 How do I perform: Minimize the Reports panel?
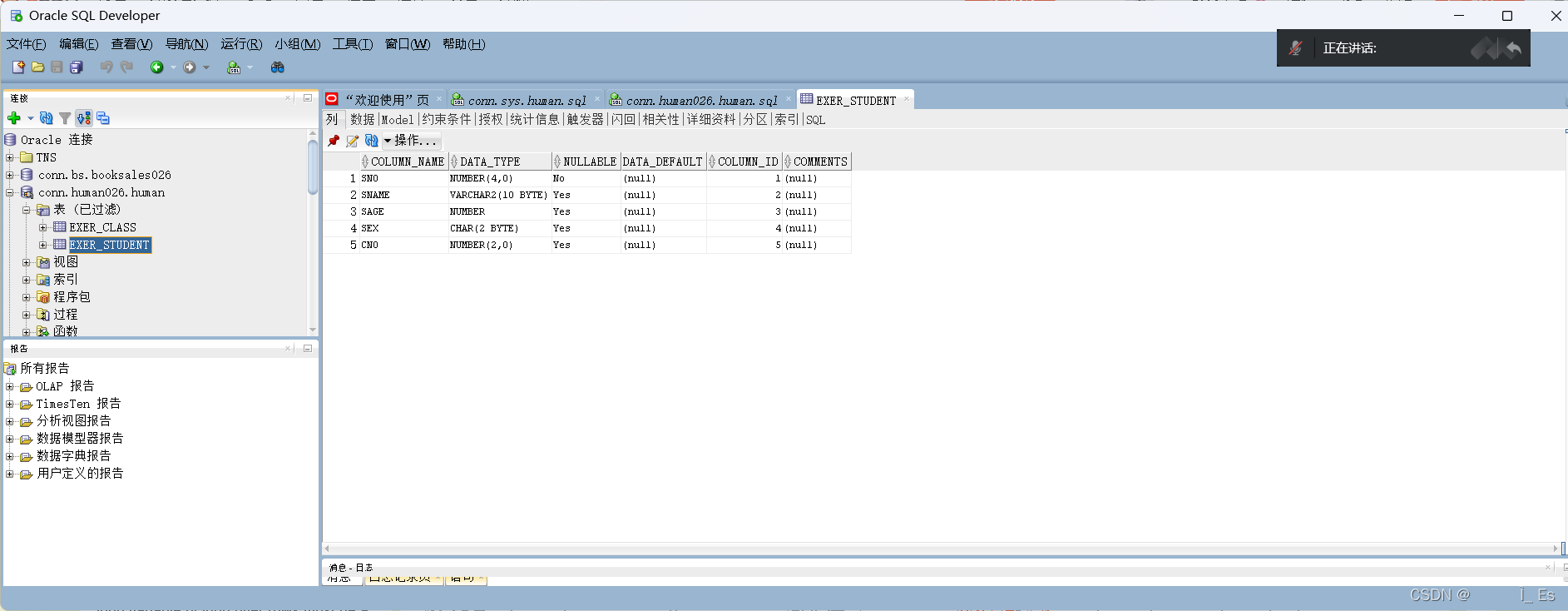coord(307,348)
